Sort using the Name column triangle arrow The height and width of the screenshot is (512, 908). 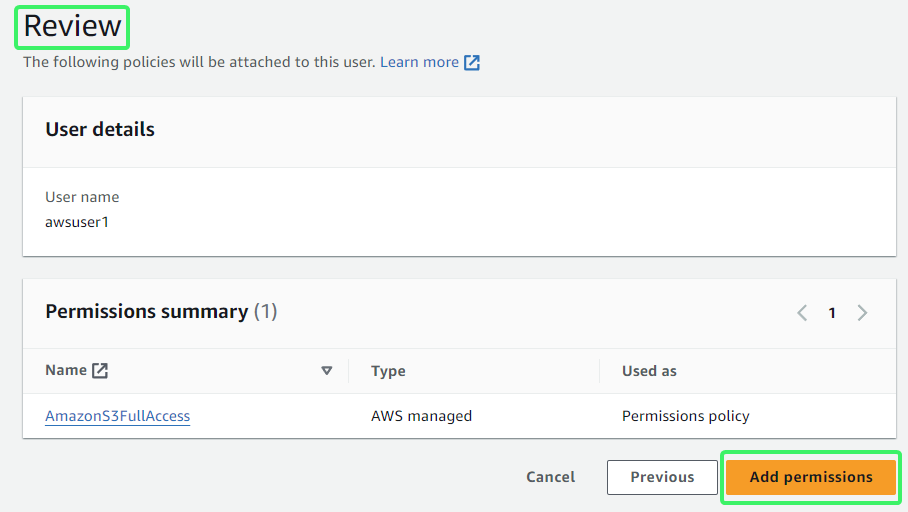(327, 371)
